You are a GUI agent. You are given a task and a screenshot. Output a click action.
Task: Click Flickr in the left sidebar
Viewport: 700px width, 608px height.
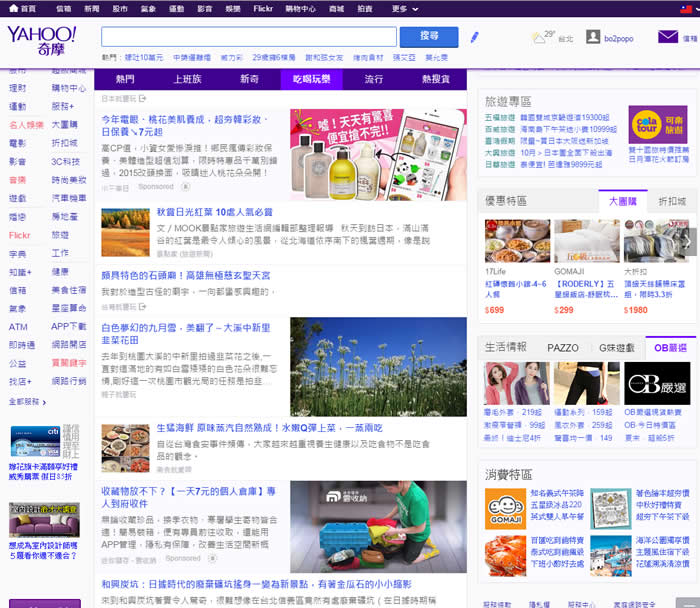coord(20,235)
